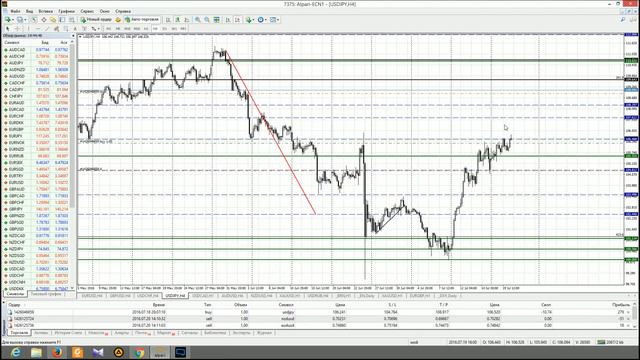Toggle chart shift
Viewport: 640px width, 360px height.
click(x=238, y=20)
